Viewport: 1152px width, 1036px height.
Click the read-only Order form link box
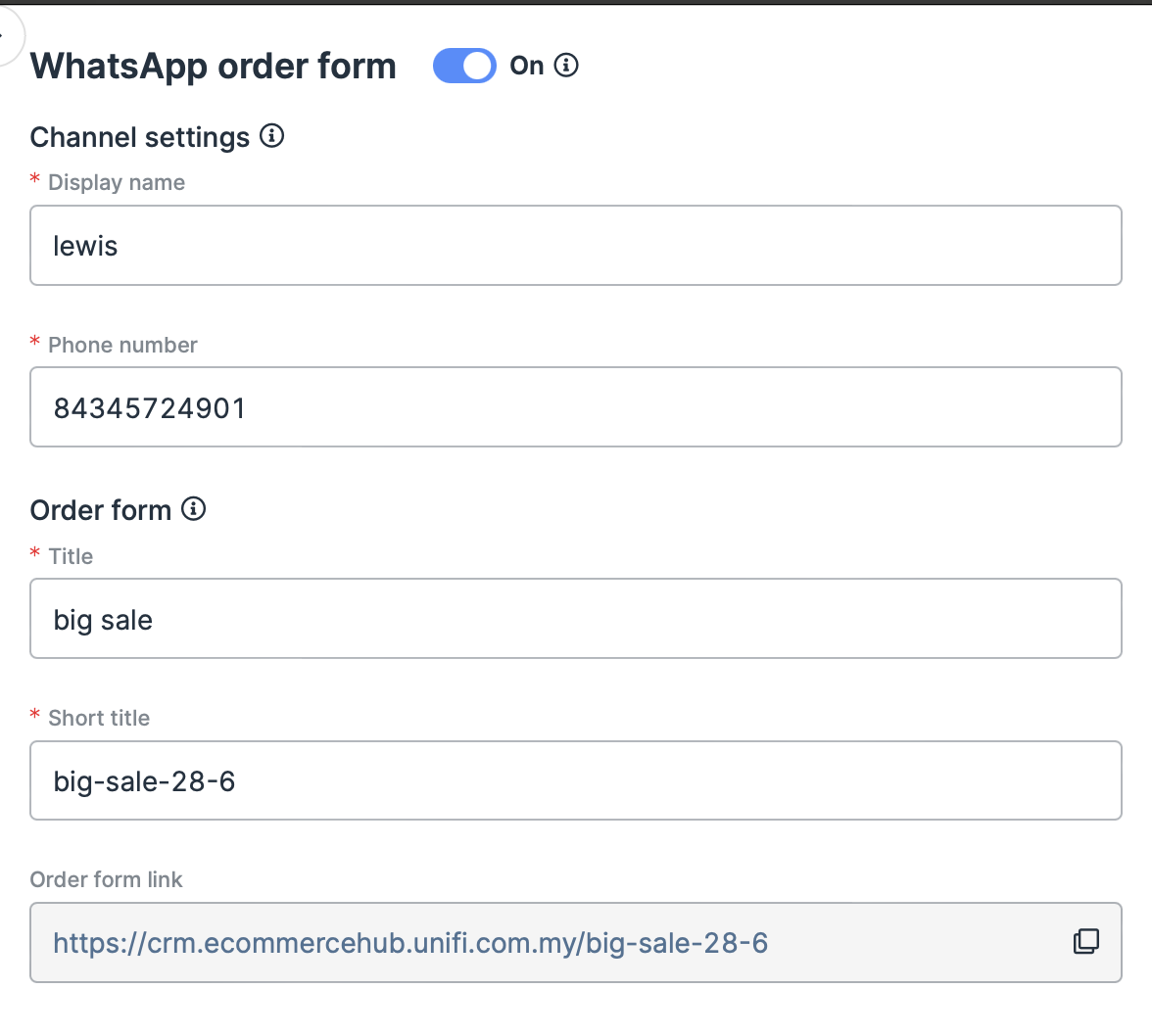pyautogui.click(x=882, y=943)
